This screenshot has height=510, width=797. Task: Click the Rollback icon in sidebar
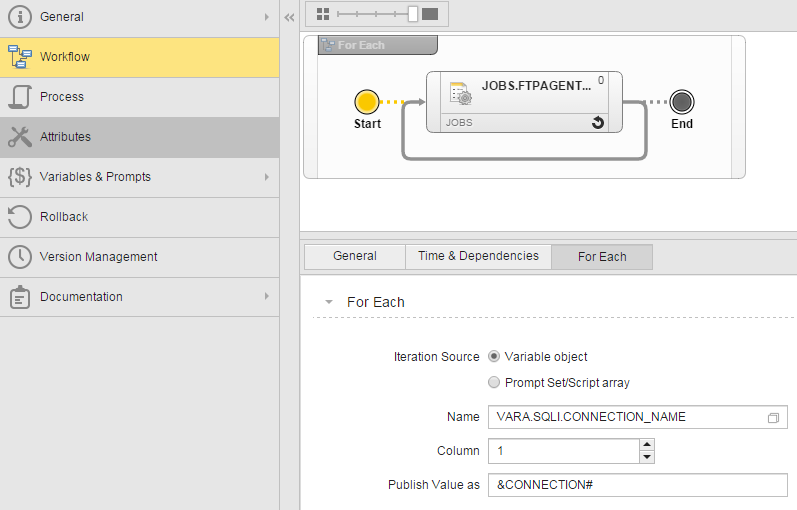point(19,217)
